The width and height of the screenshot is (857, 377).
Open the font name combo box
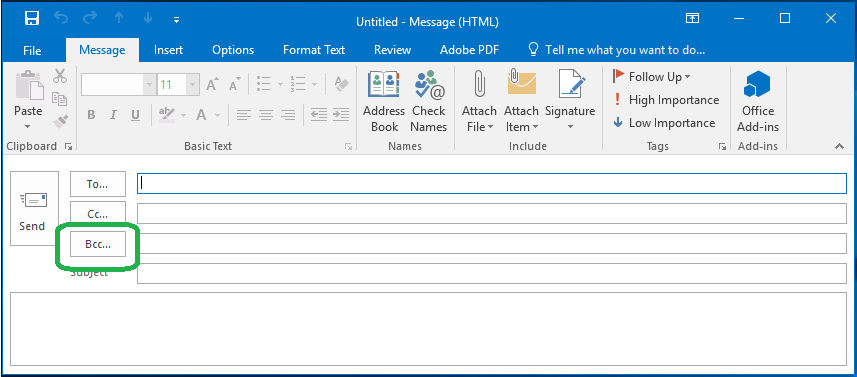point(119,85)
